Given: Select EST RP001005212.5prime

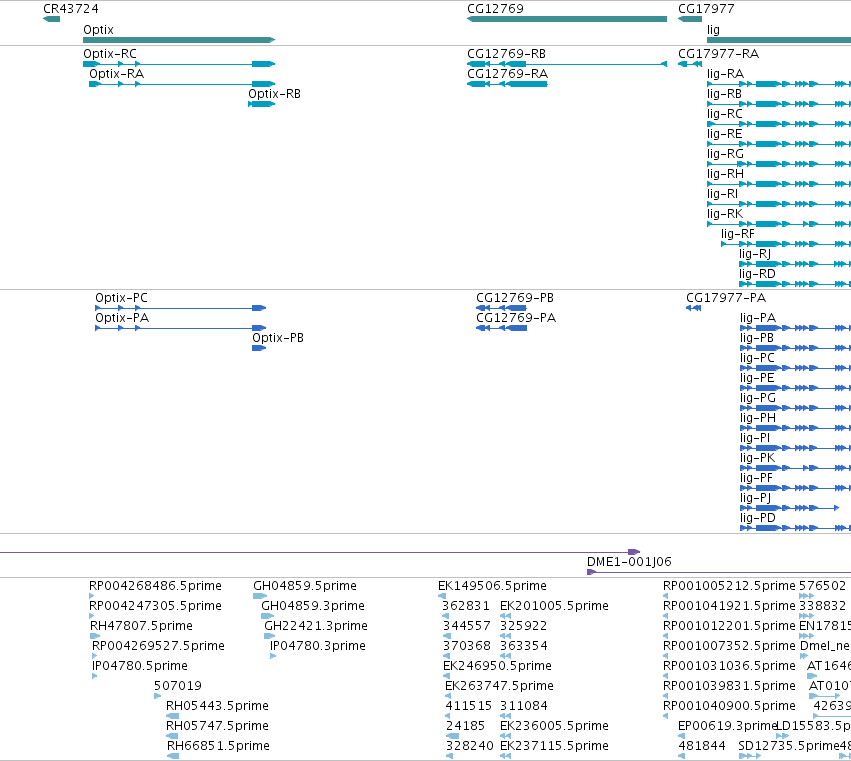Looking at the screenshot, I should (x=666, y=596).
